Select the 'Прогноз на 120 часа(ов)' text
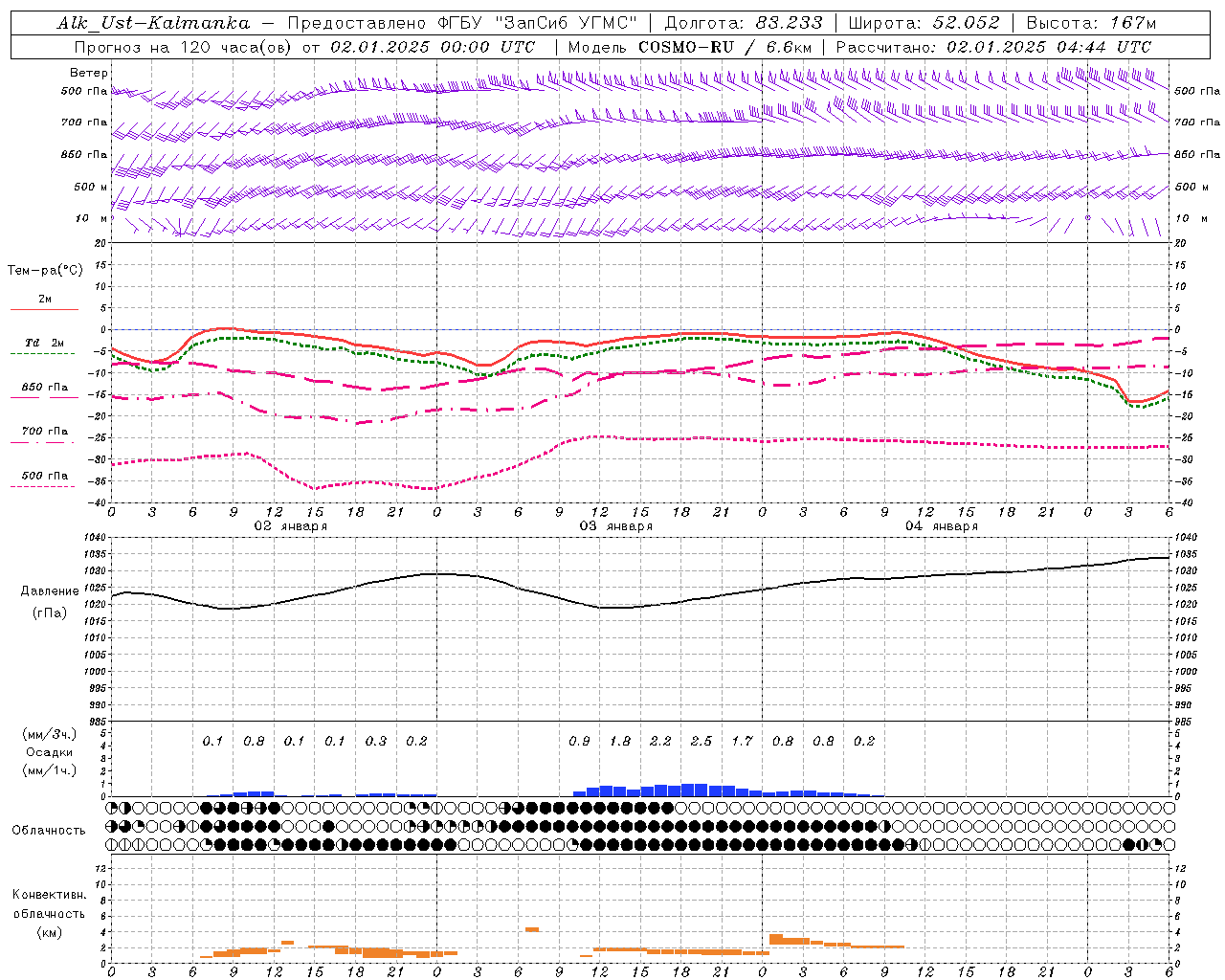1225x980 pixels. click(184, 47)
